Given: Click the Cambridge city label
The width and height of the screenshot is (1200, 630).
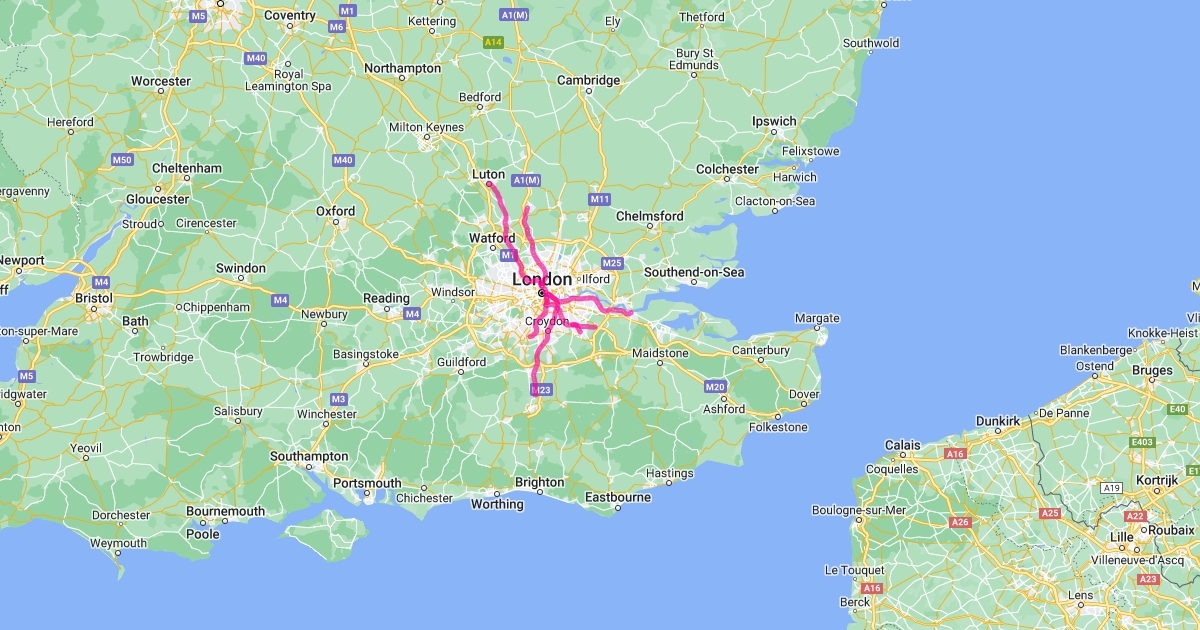Looking at the screenshot, I should [589, 80].
